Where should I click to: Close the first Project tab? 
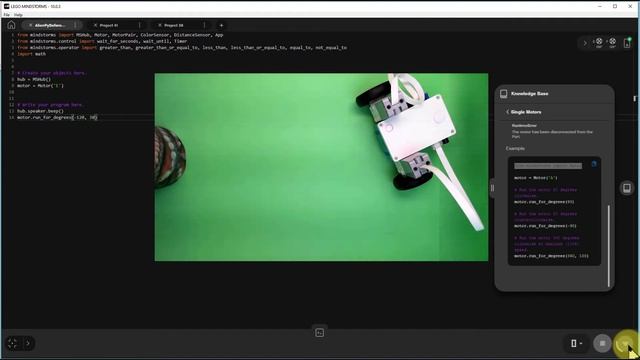(x=95, y=25)
